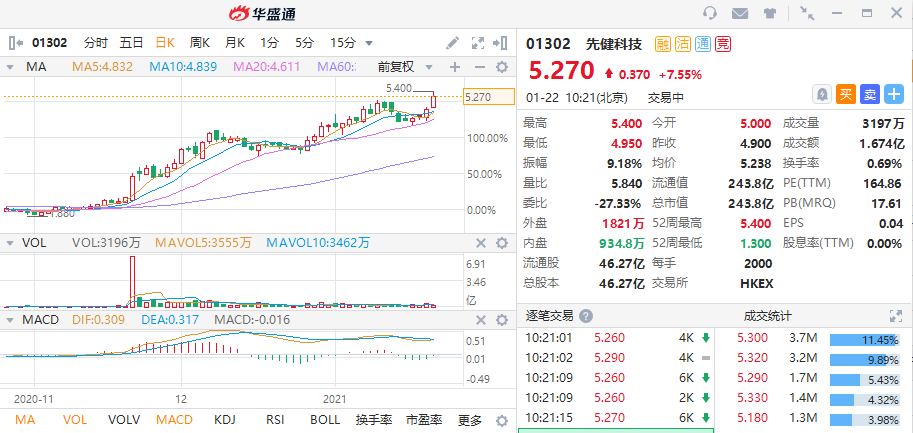The height and width of the screenshot is (433, 913).
Task: Open help icon next to 逐笔交易
Action: click(586, 316)
